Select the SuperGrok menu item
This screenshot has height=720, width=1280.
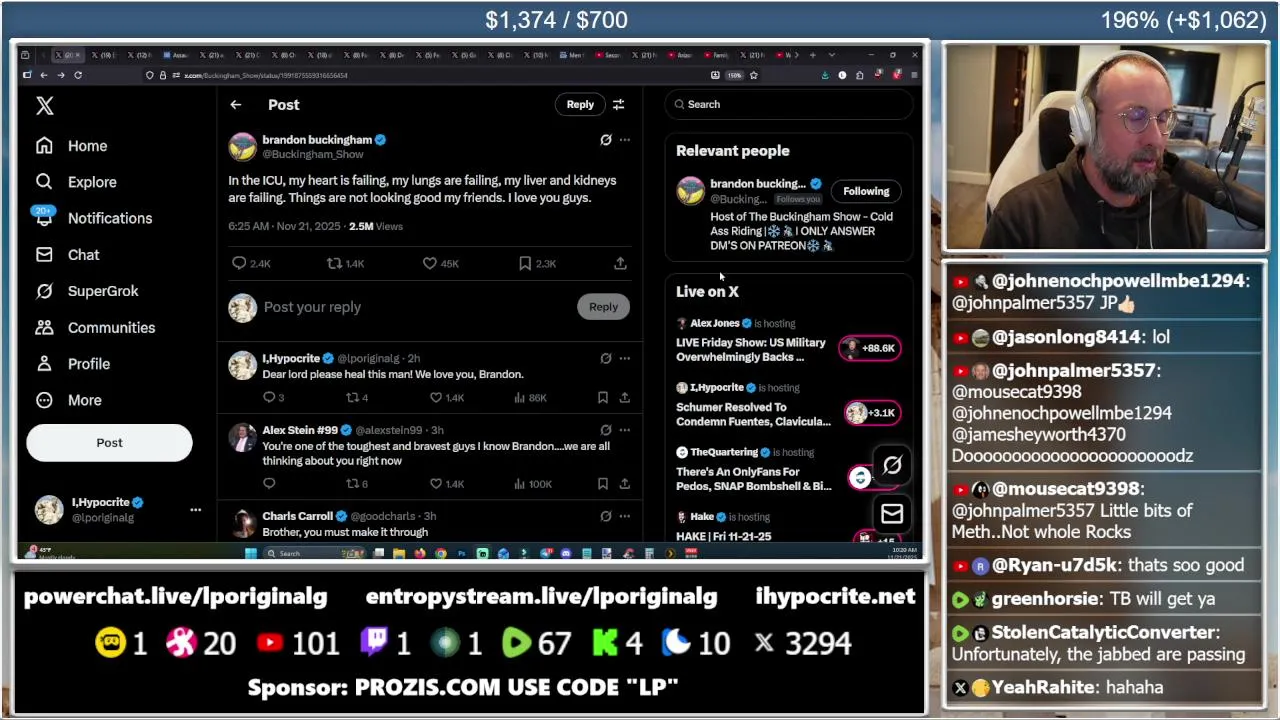coord(103,291)
